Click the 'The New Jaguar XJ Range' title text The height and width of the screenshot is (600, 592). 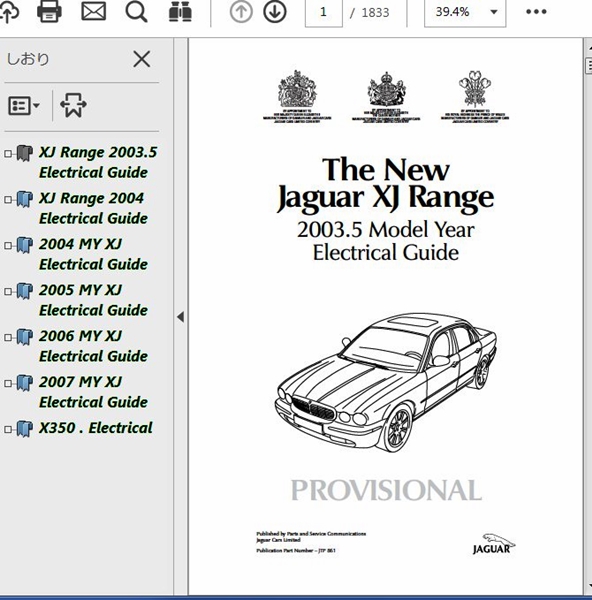click(386, 184)
